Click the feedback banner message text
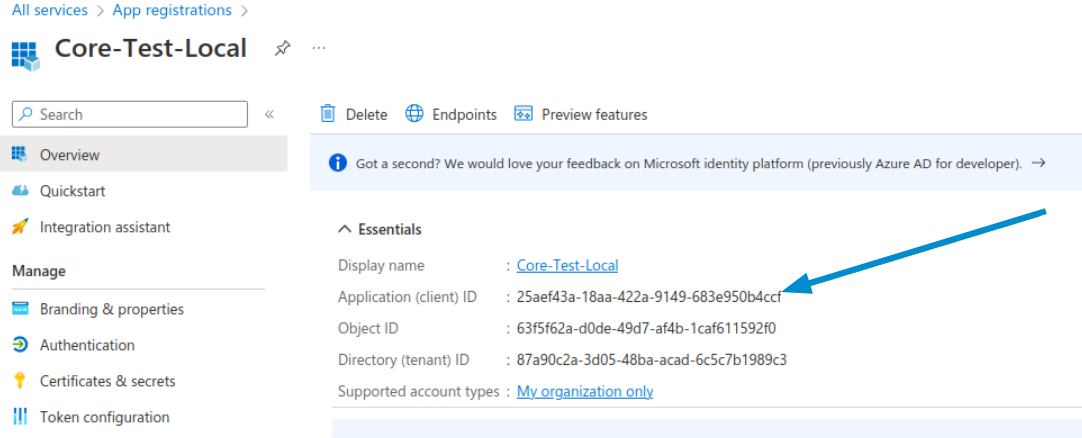 688,164
